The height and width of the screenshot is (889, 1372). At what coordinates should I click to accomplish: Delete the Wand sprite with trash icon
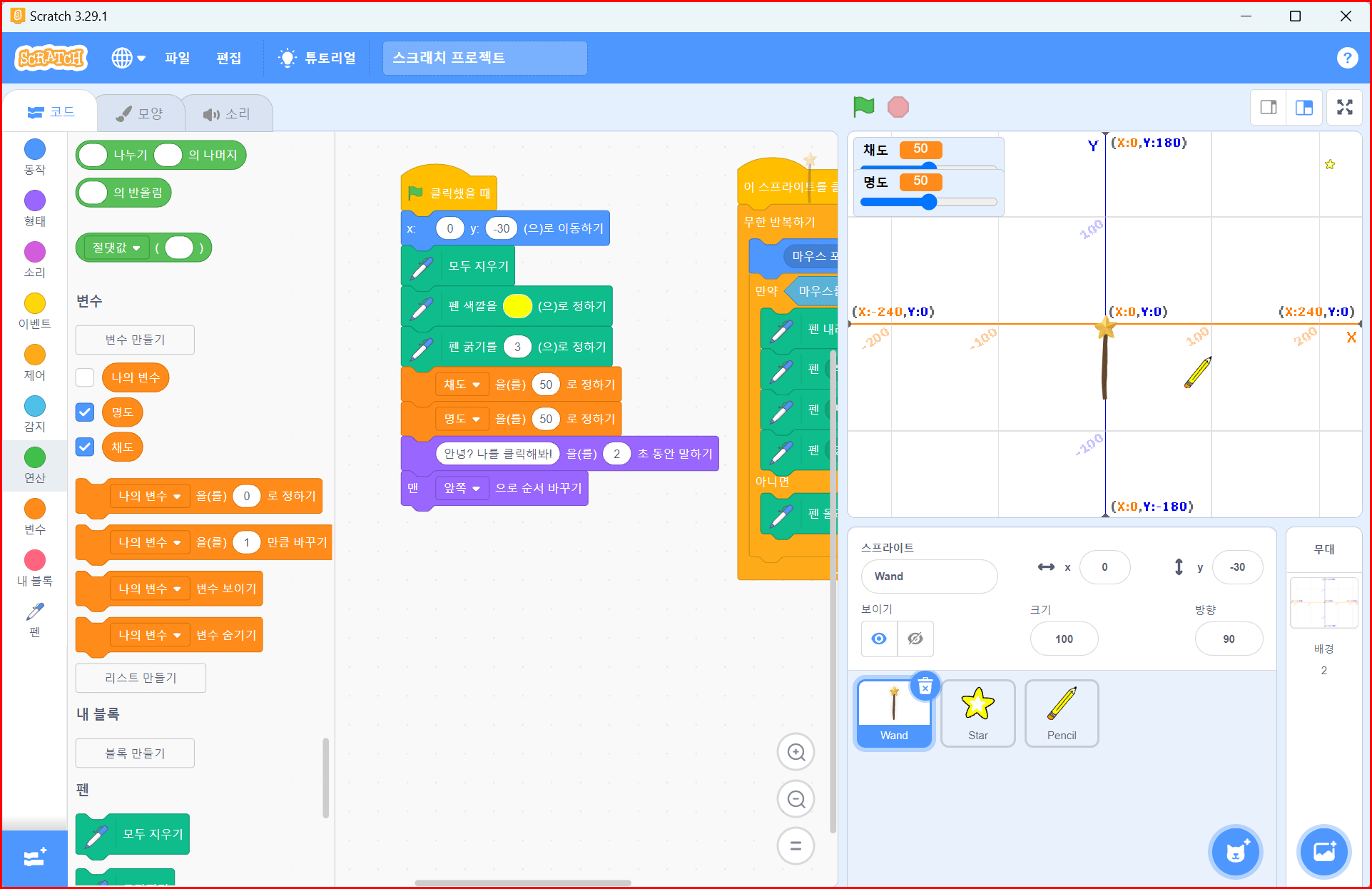tap(925, 687)
